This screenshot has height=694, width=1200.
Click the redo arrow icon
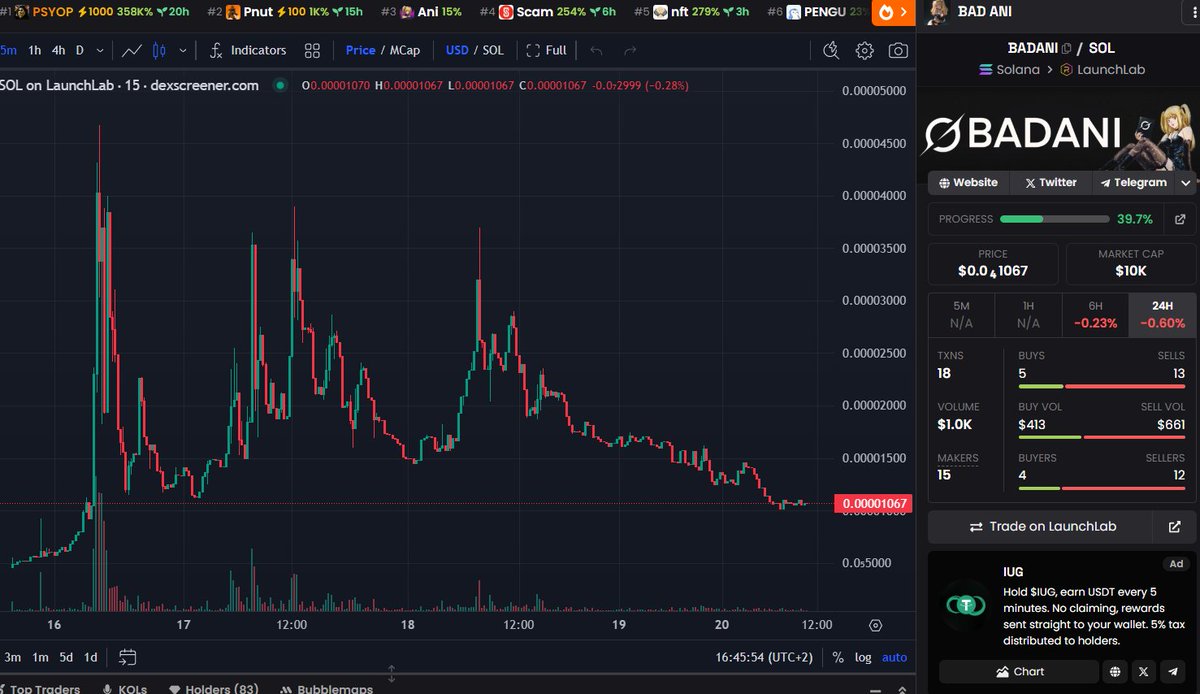click(630, 50)
